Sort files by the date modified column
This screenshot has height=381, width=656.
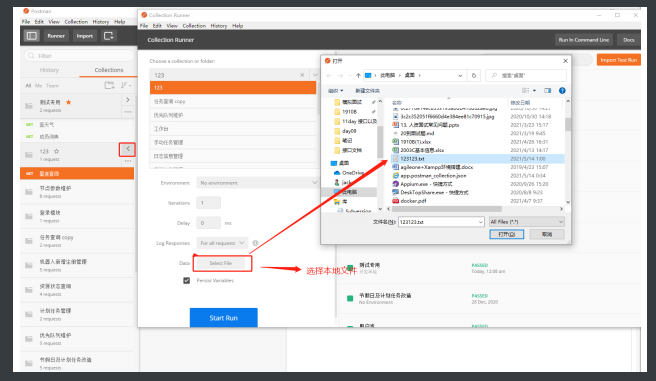coord(520,102)
